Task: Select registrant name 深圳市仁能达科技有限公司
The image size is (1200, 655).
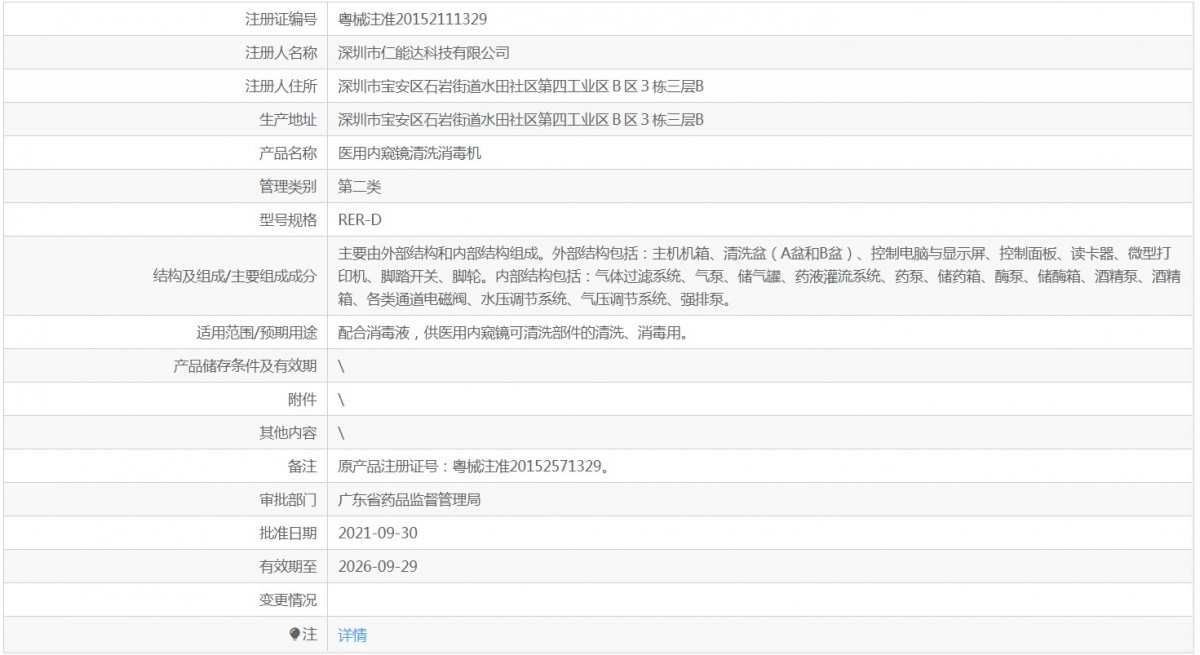Action: point(424,52)
